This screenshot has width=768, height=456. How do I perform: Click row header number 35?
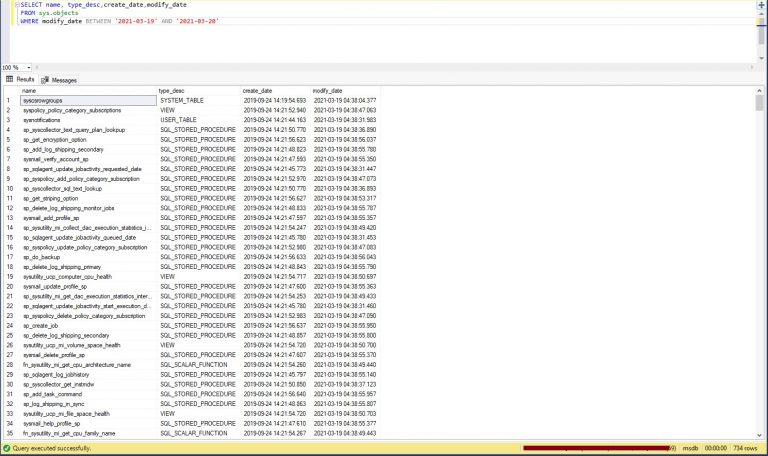(x=11, y=433)
